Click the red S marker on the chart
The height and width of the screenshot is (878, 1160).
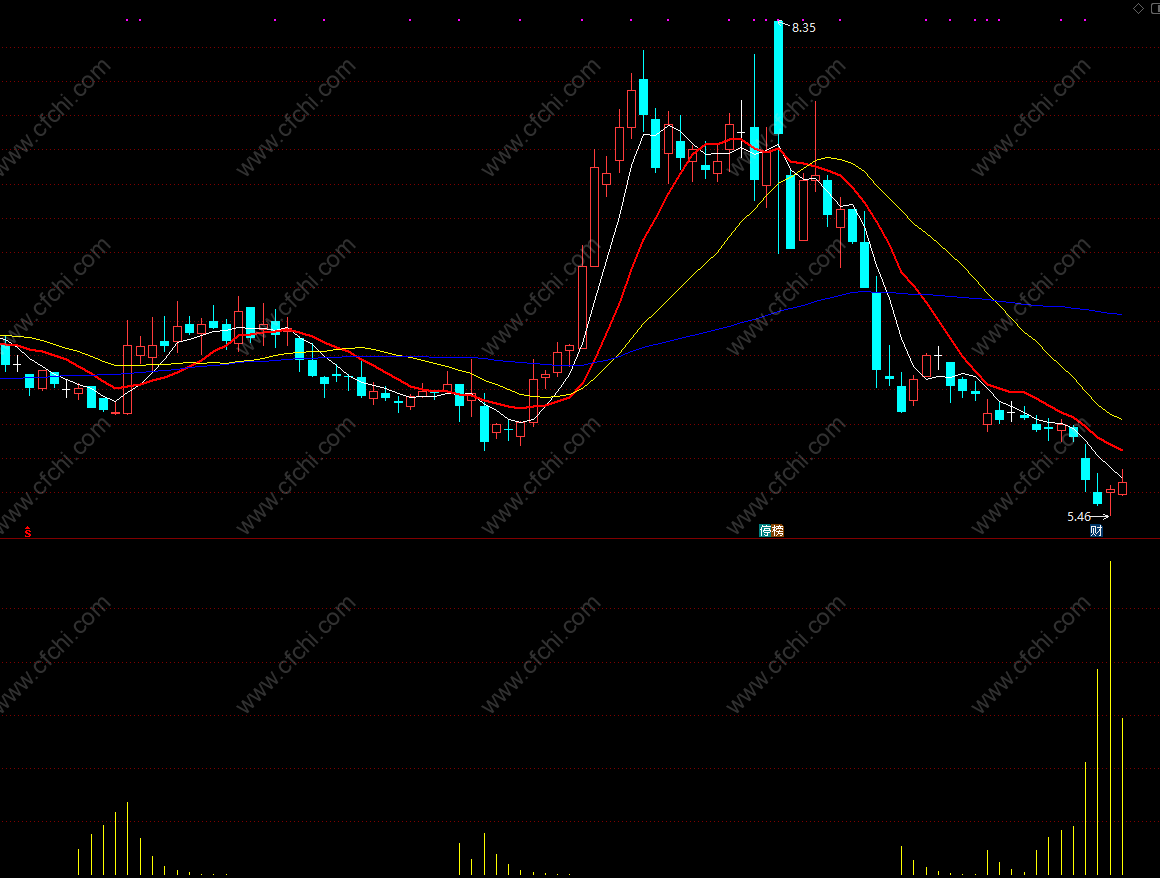(x=28, y=532)
